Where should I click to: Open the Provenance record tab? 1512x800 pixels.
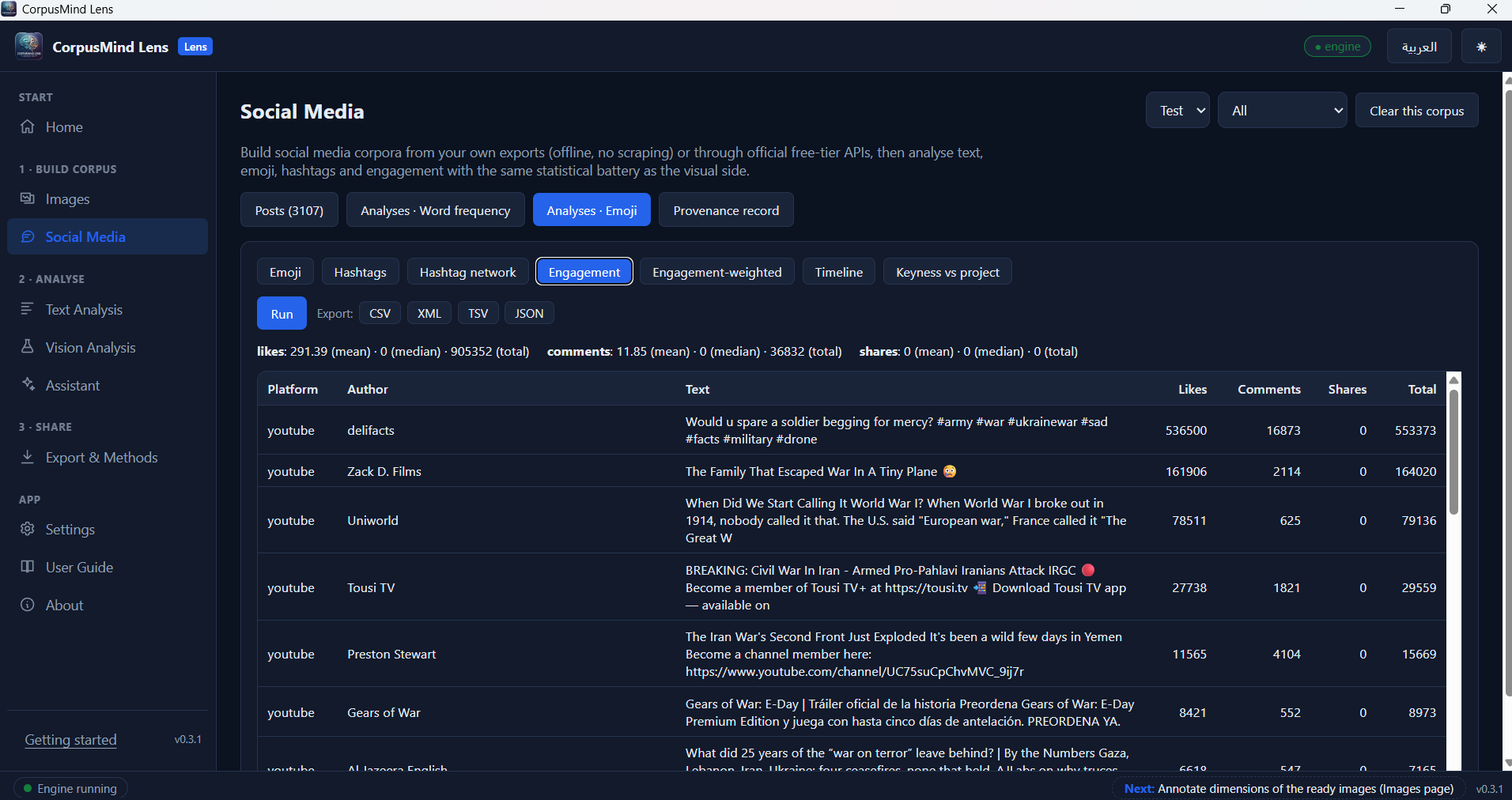click(726, 210)
